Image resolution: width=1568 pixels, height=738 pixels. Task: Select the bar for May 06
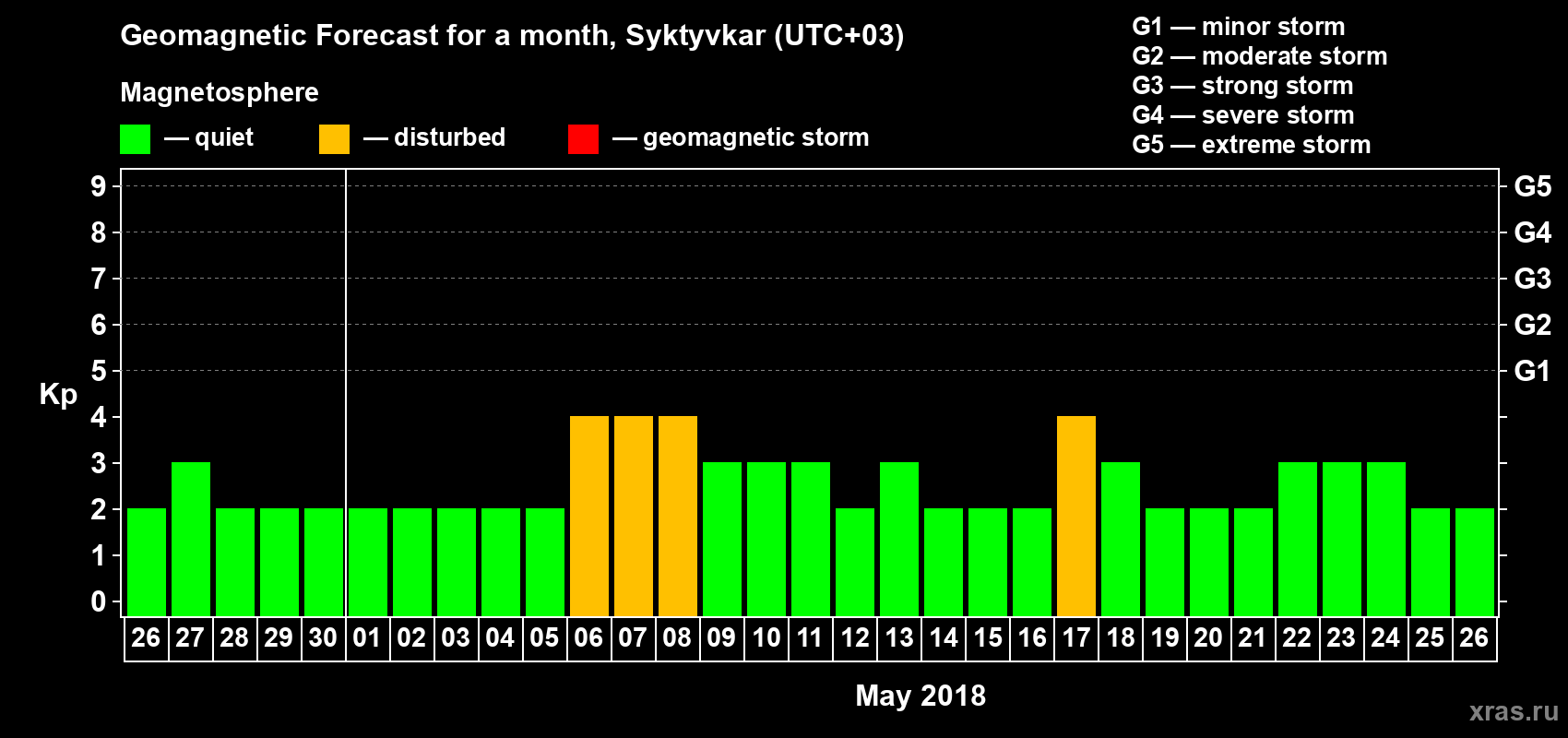(x=589, y=517)
